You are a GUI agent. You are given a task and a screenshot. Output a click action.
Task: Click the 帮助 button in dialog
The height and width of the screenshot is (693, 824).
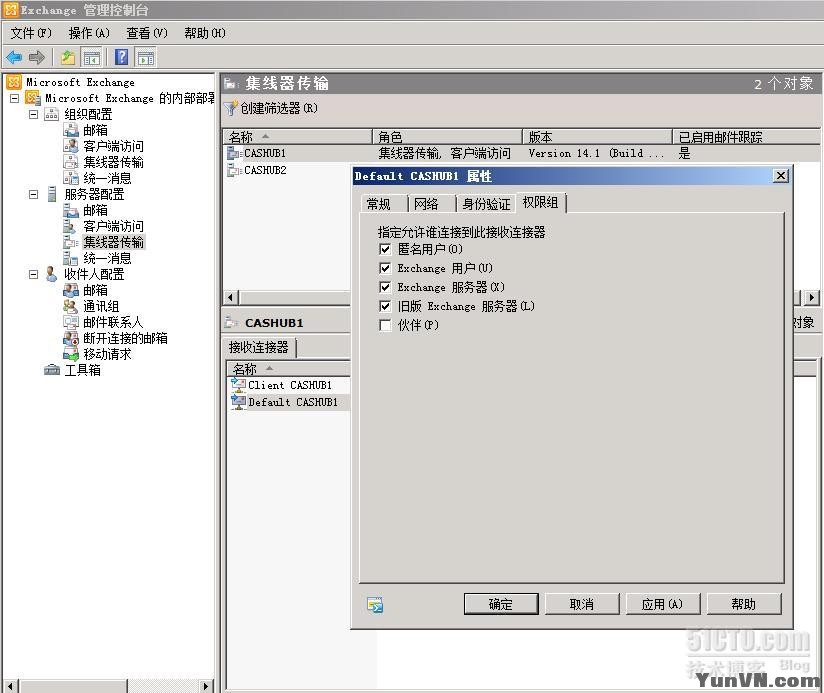pos(744,604)
